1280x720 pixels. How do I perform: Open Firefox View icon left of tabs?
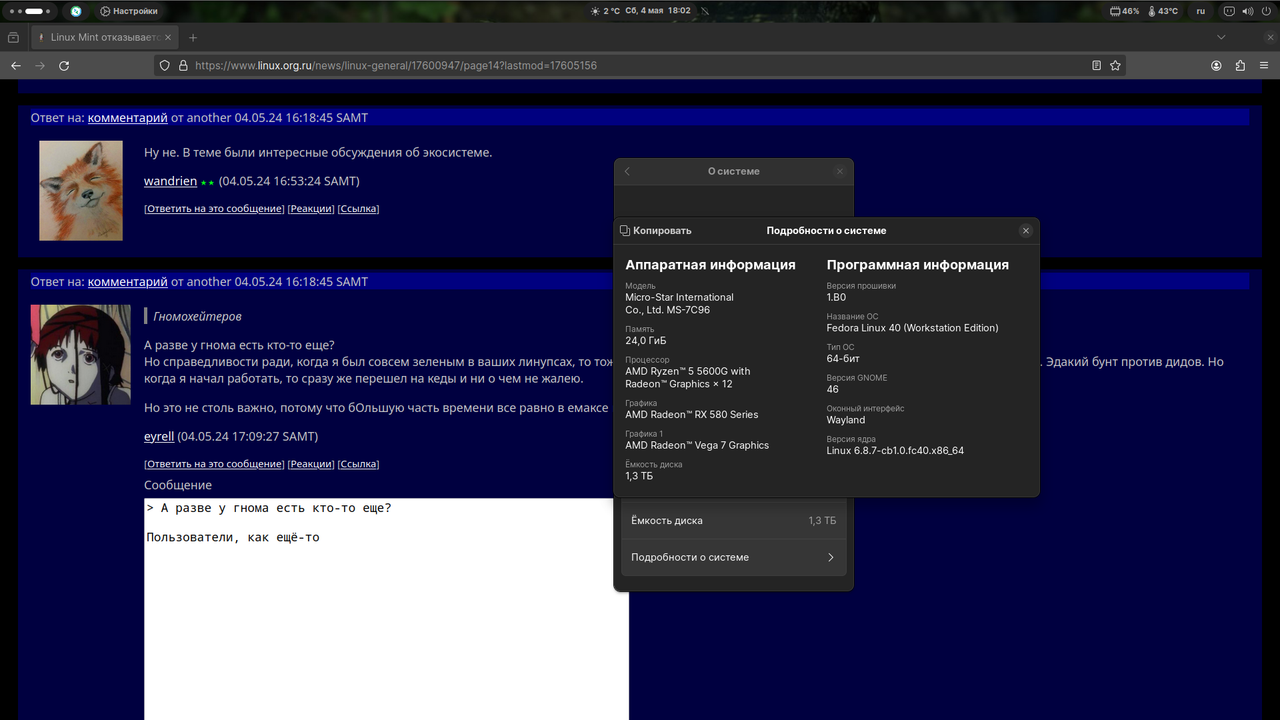[x=13, y=37]
